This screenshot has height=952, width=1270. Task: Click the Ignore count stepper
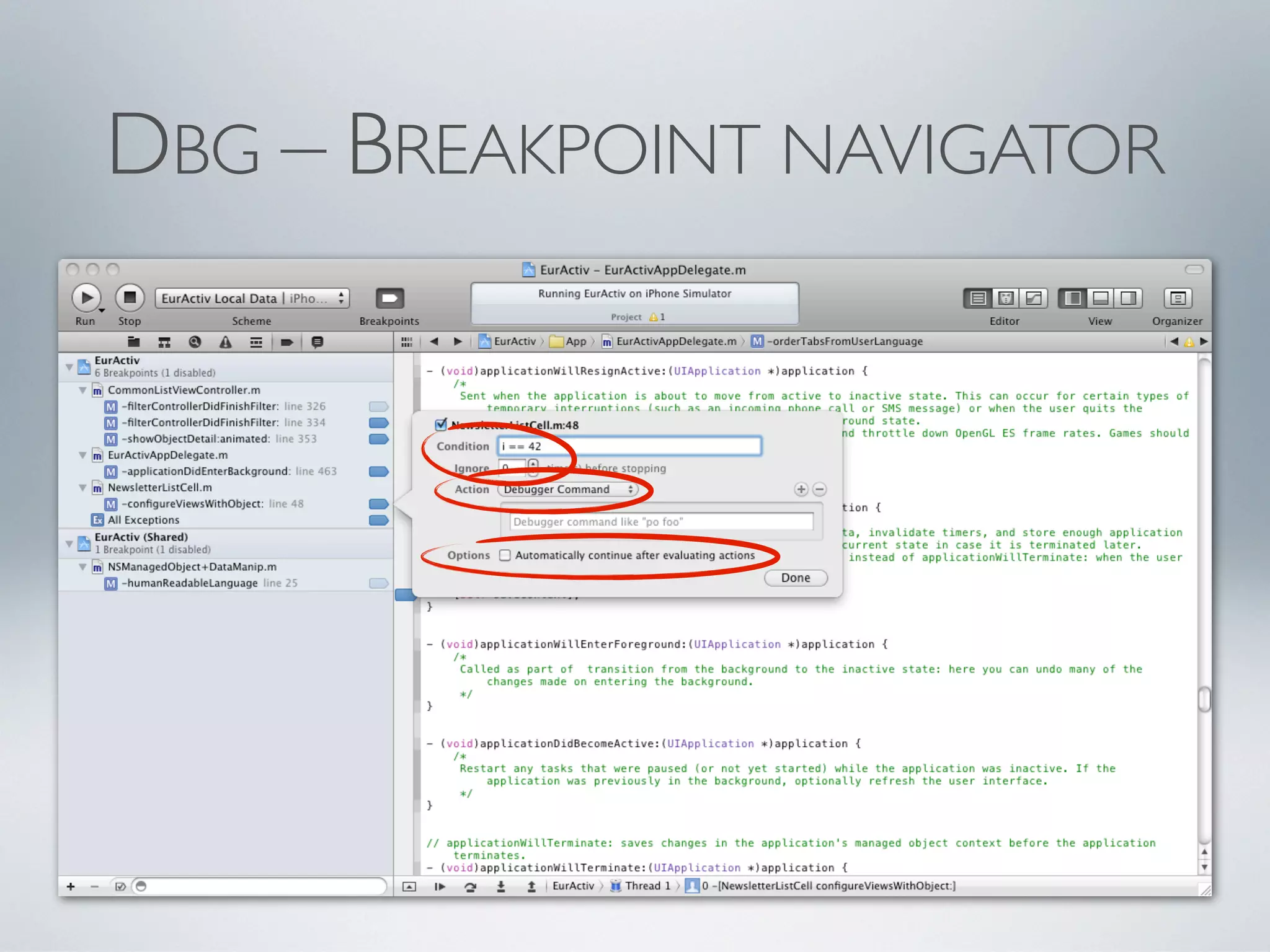pyautogui.click(x=533, y=468)
